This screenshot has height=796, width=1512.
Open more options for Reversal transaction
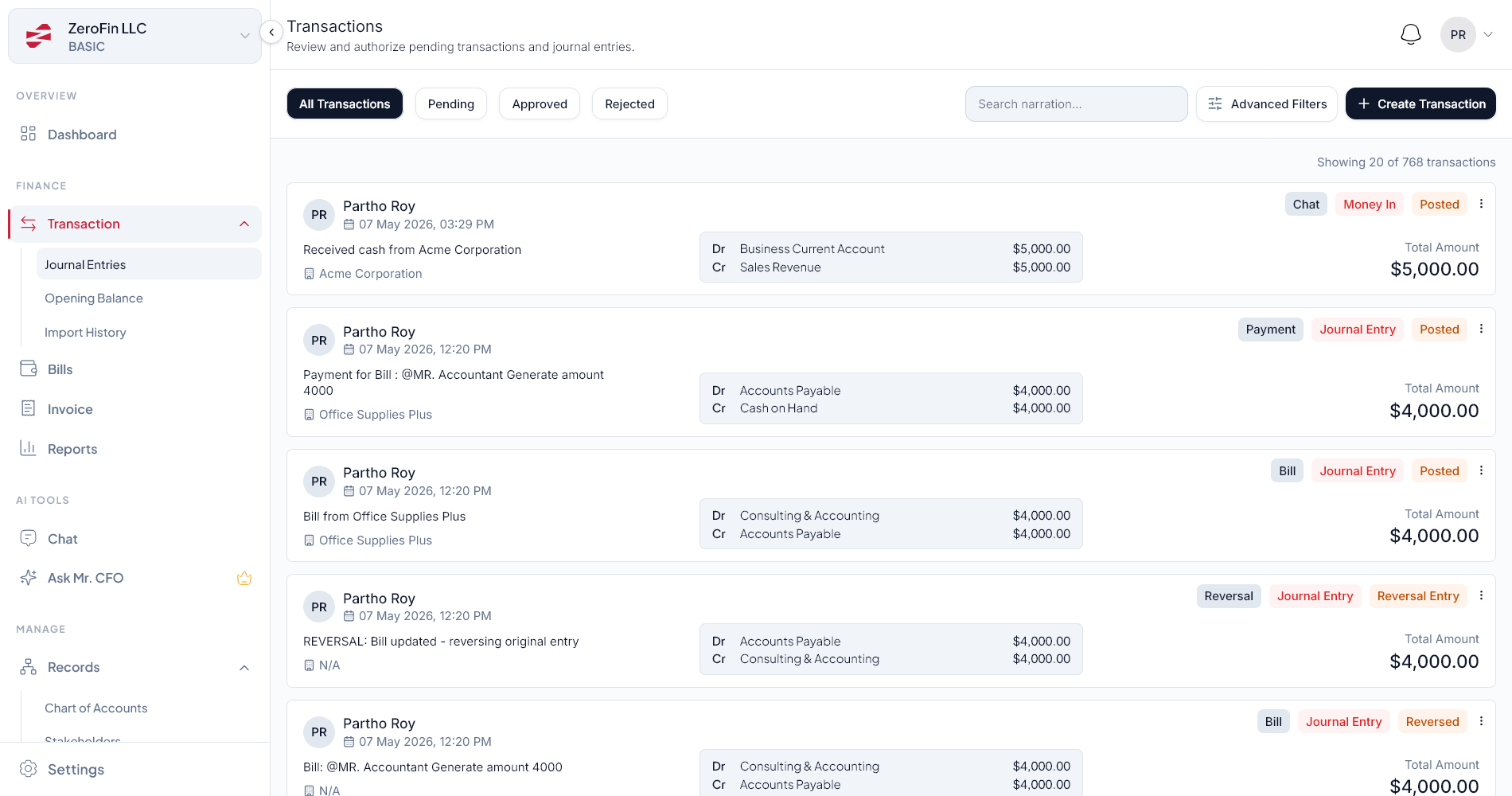1481,595
